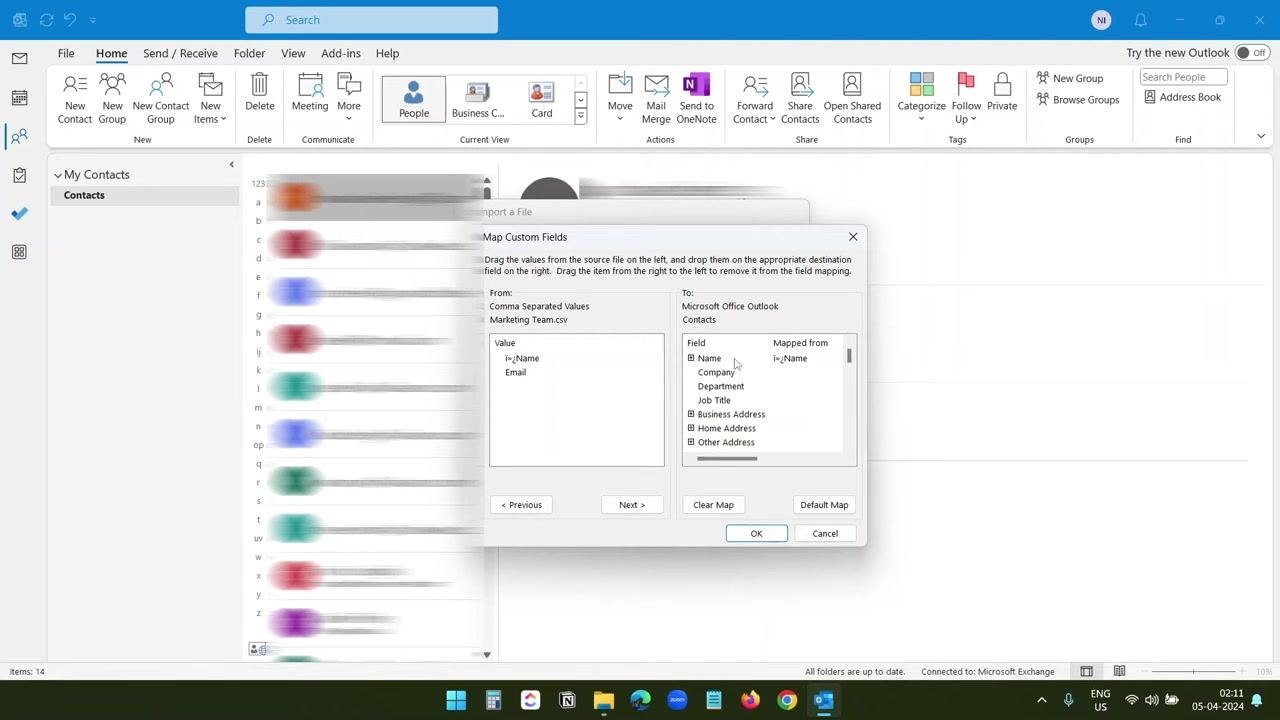Toggle Try the new Outlook switch
The width and height of the screenshot is (1280, 720).
pyautogui.click(x=1250, y=53)
